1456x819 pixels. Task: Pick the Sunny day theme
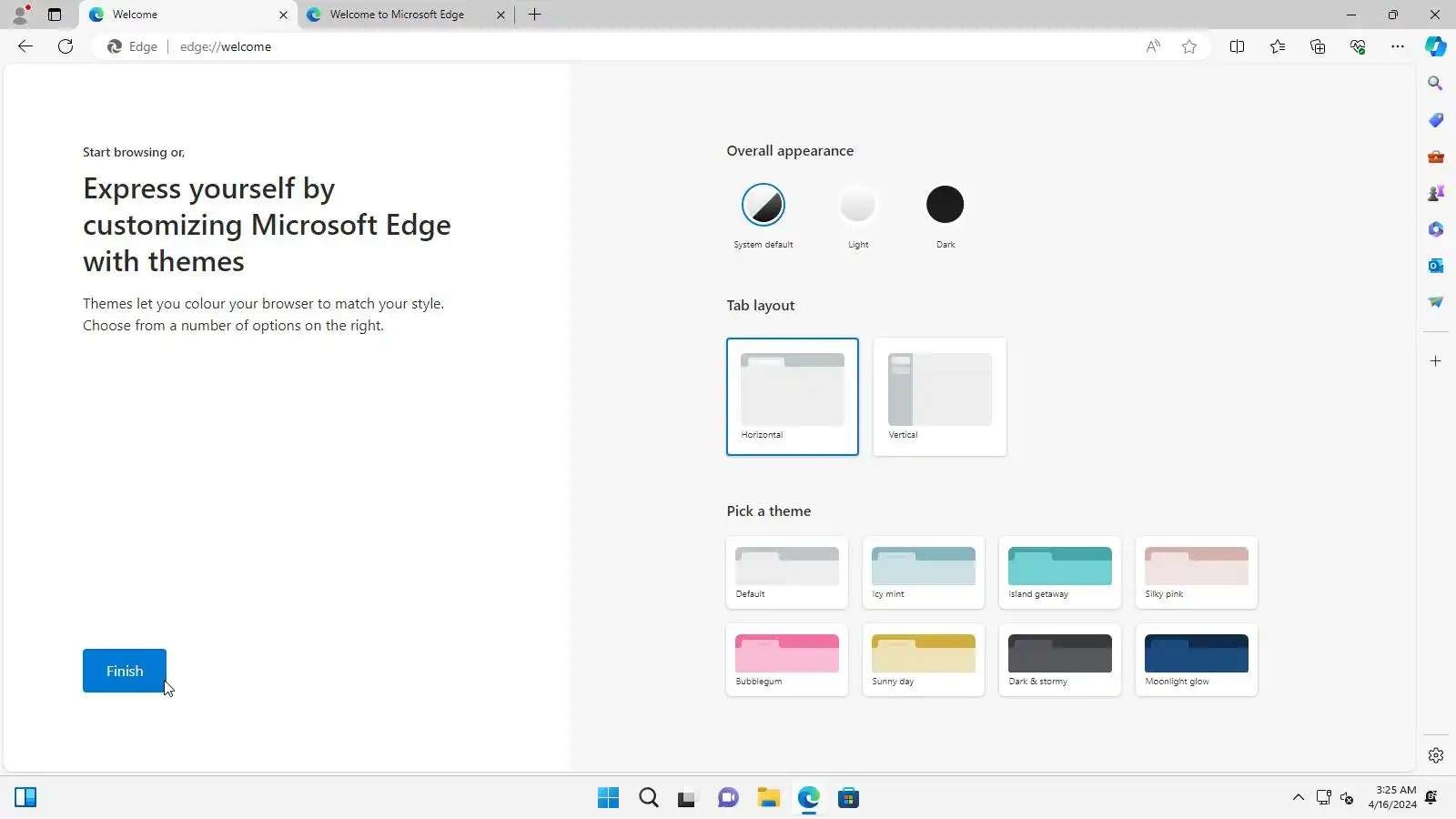click(x=924, y=660)
